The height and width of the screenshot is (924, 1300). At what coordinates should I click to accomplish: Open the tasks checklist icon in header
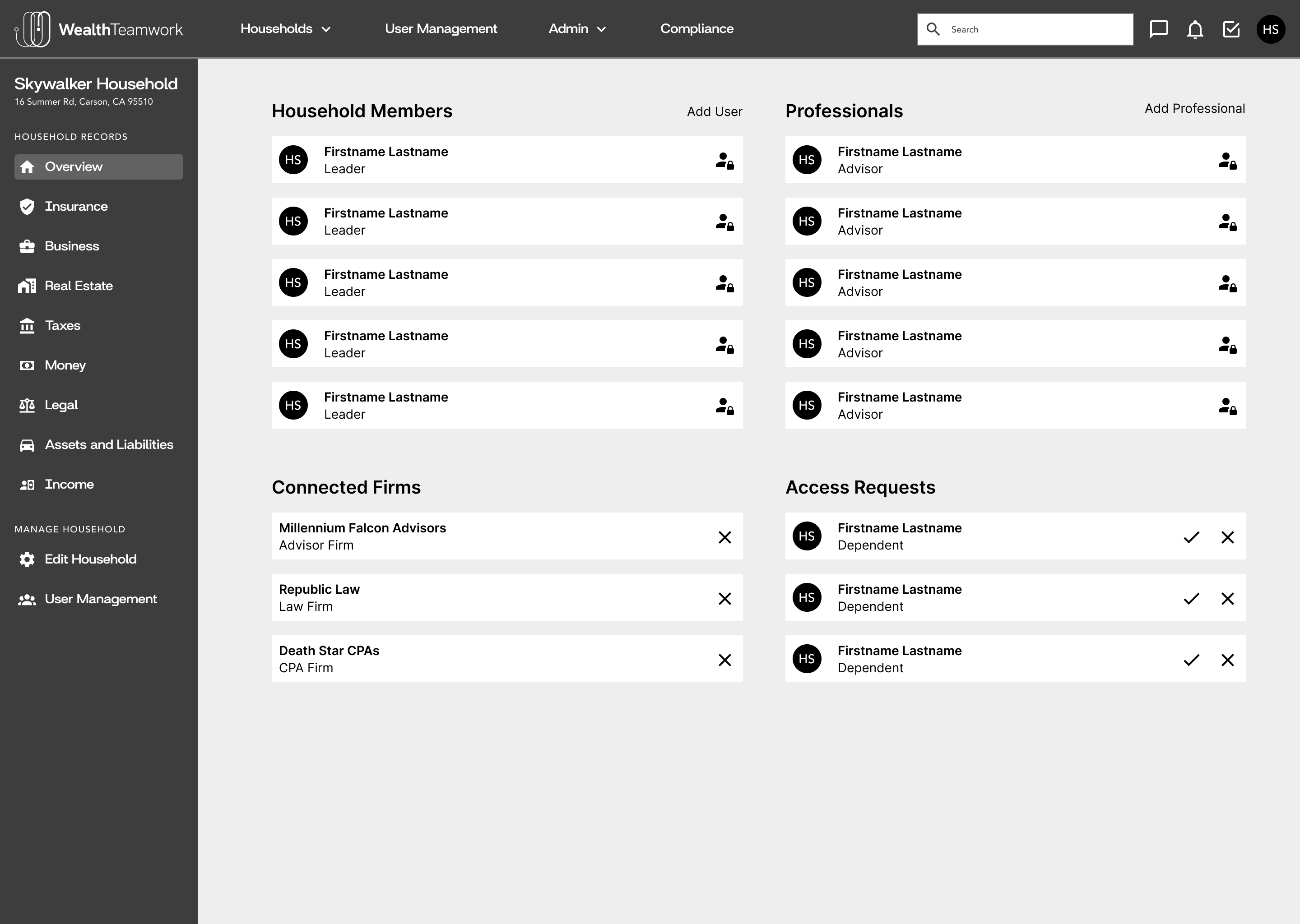click(x=1231, y=29)
